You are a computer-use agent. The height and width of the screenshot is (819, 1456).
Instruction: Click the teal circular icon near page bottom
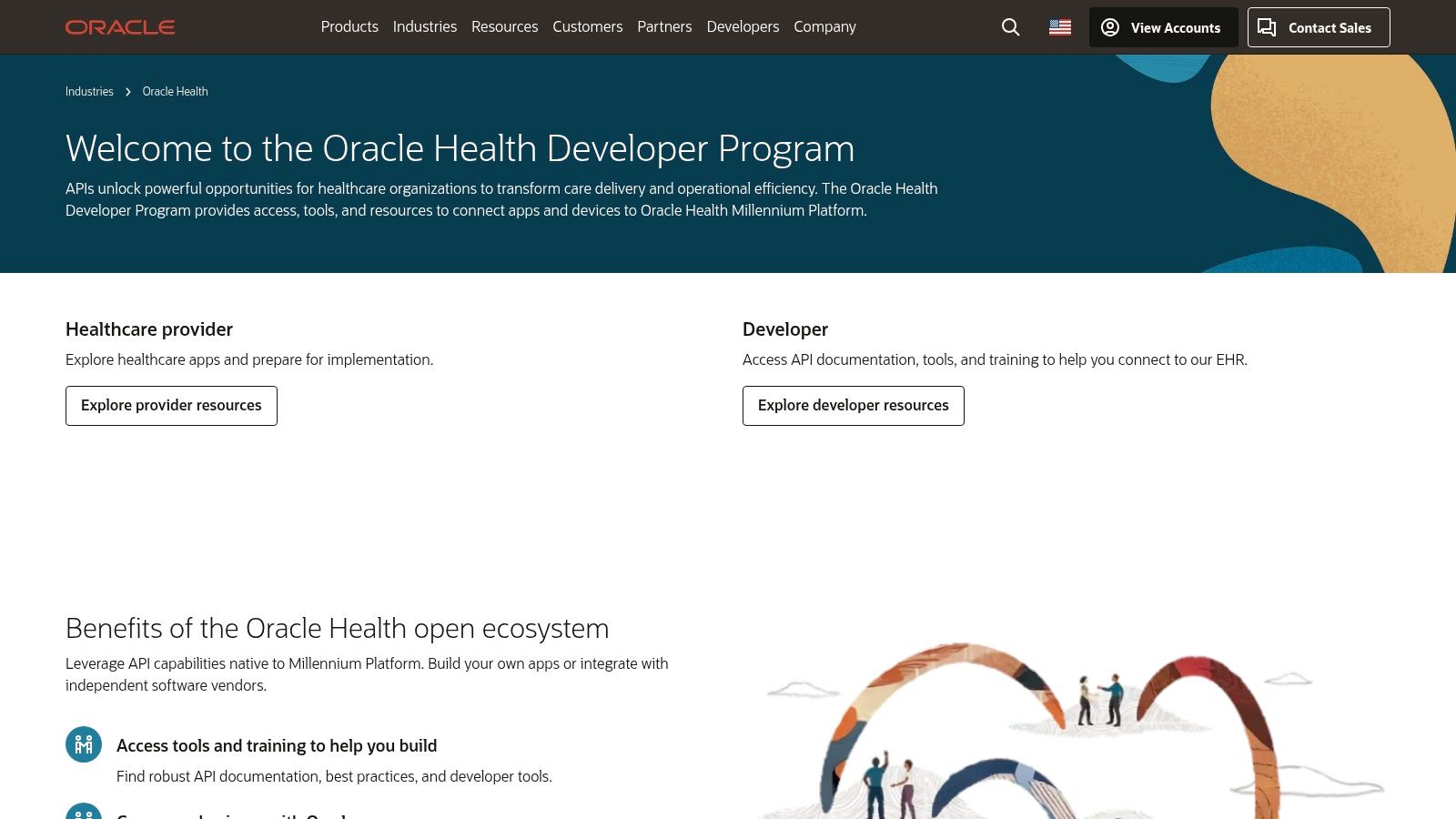[83, 813]
